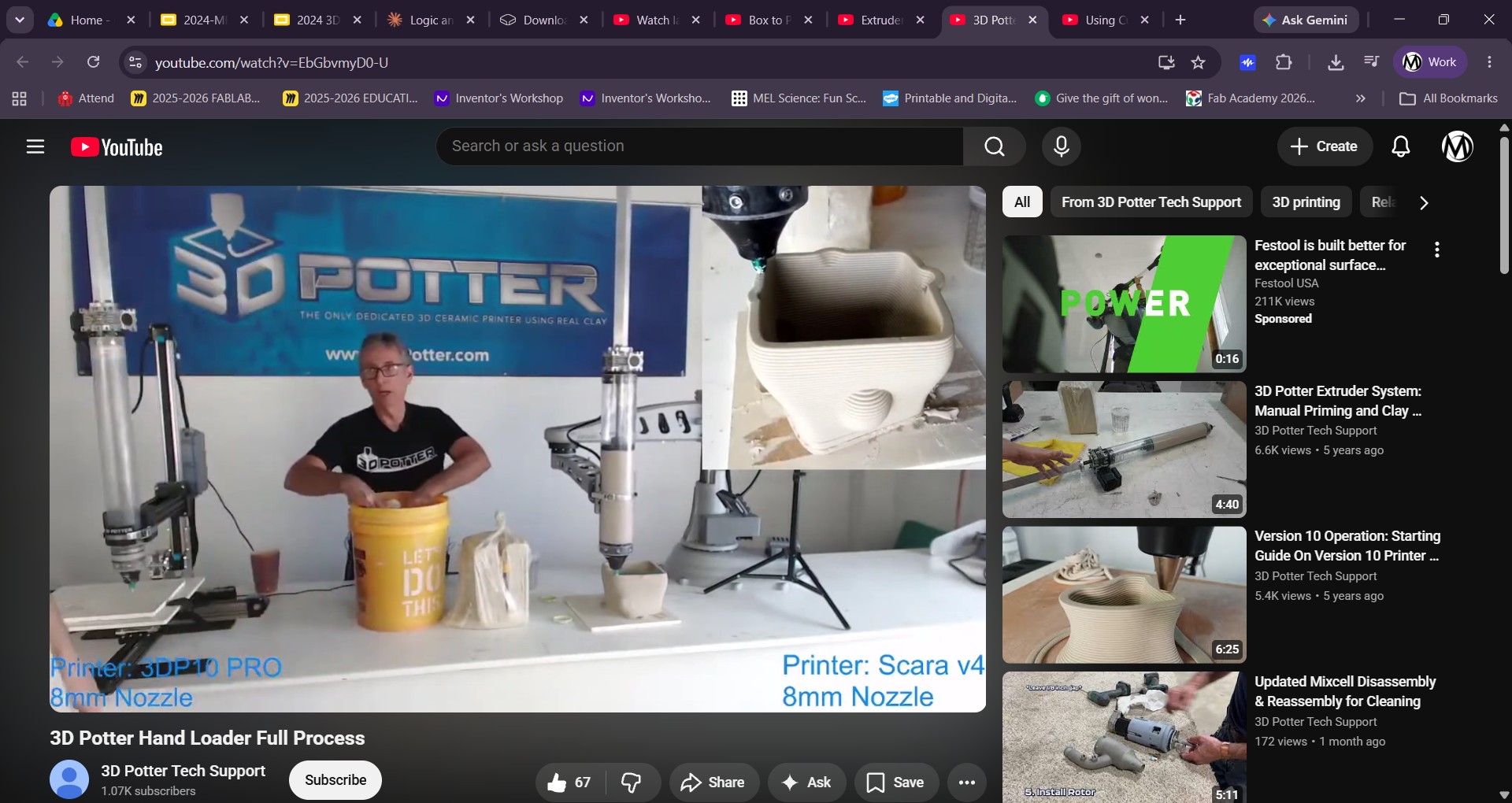Open the Chrome three-dot menu
Image resolution: width=1512 pixels, height=803 pixels.
tap(1489, 62)
